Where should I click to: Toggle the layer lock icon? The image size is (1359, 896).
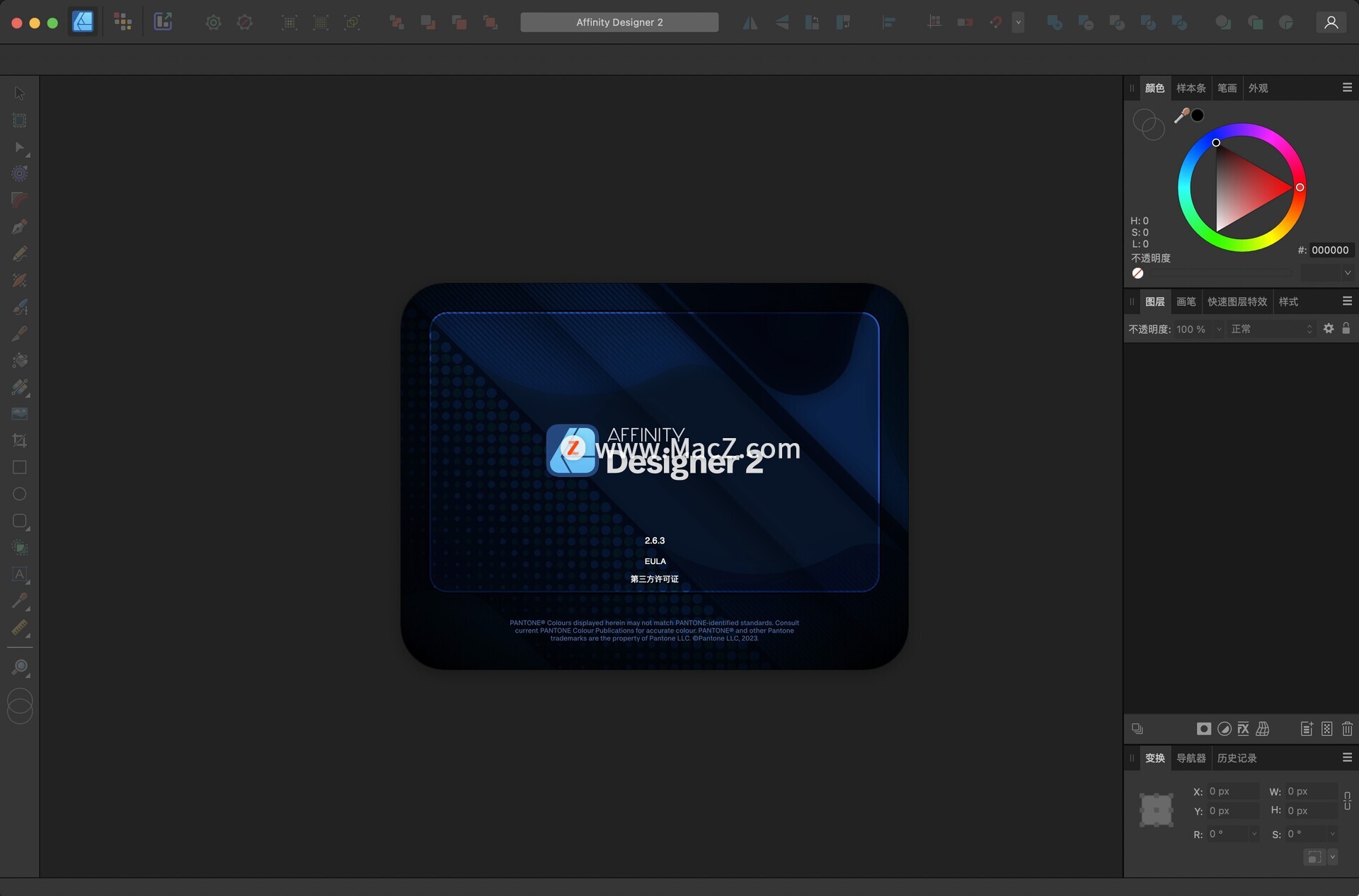click(1346, 328)
